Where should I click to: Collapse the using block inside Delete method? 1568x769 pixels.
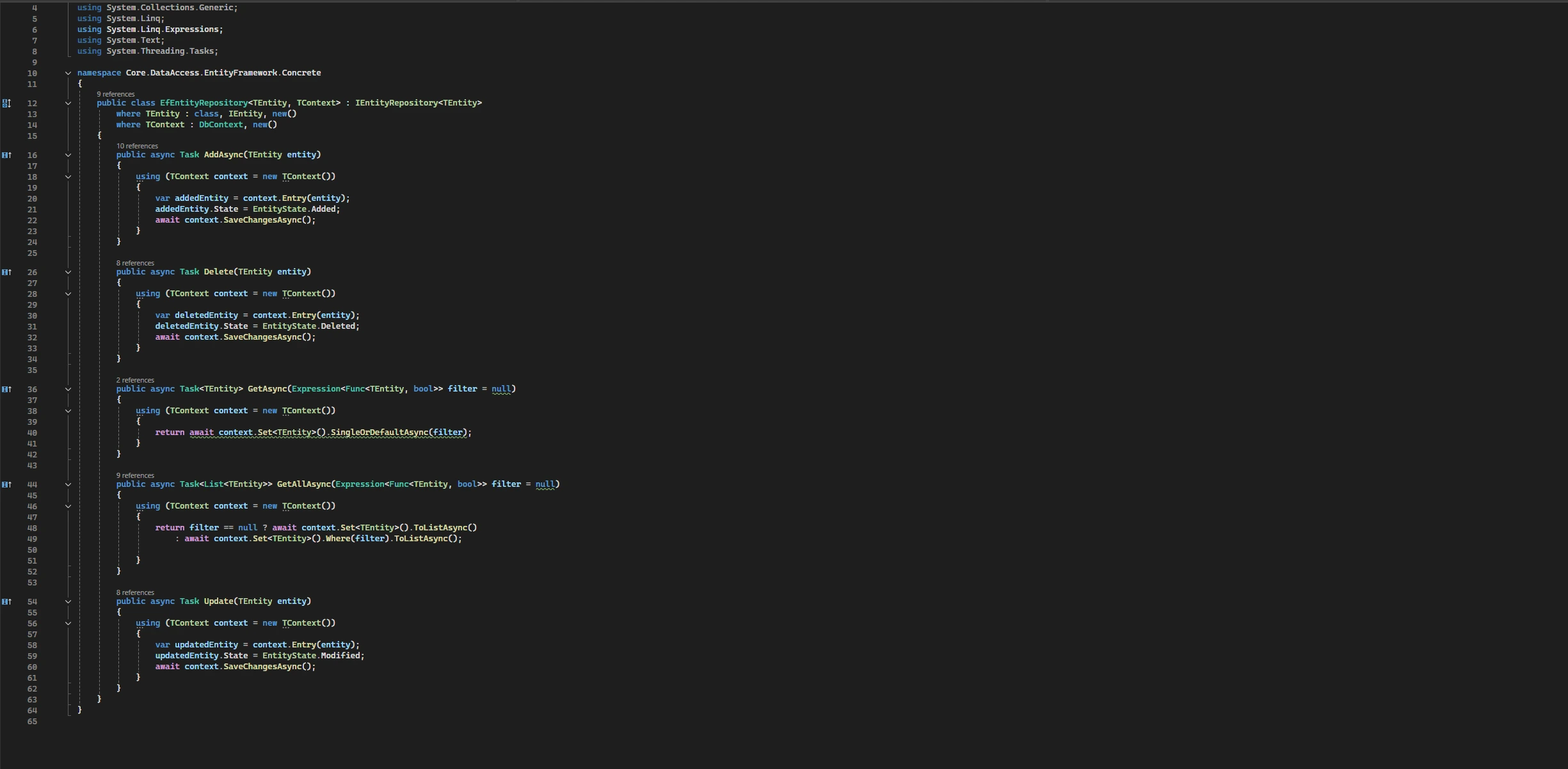tap(68, 294)
